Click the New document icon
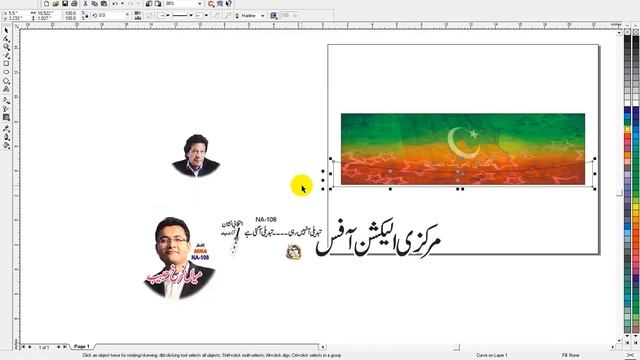This screenshot has width=640, height=360. coord(46,4)
